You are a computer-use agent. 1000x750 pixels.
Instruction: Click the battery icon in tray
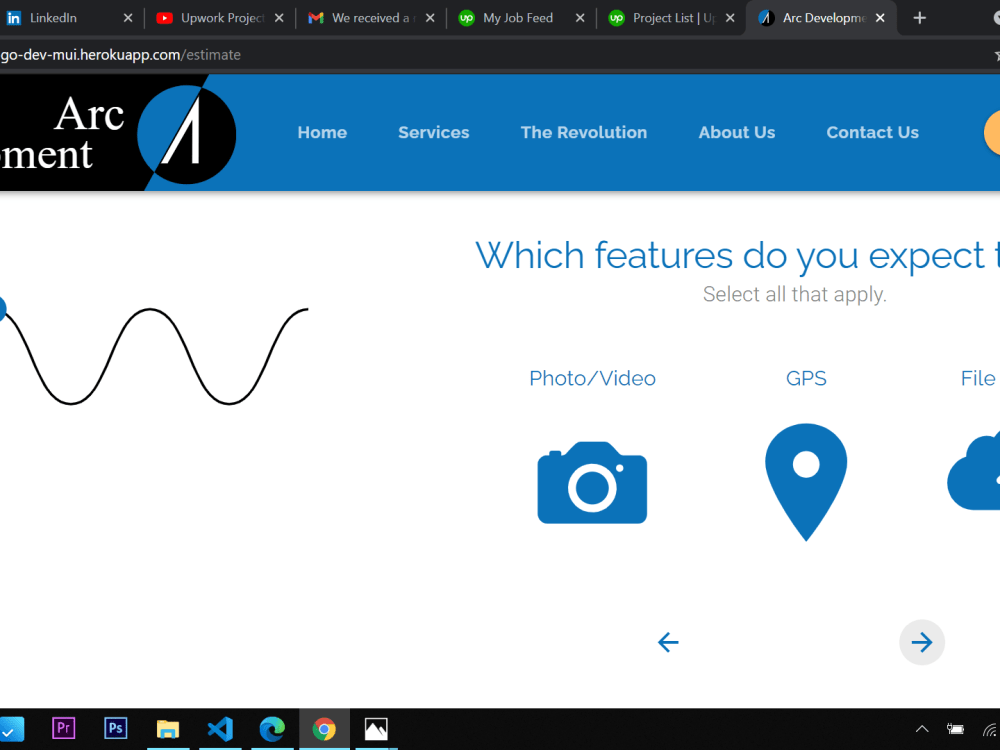(x=955, y=728)
